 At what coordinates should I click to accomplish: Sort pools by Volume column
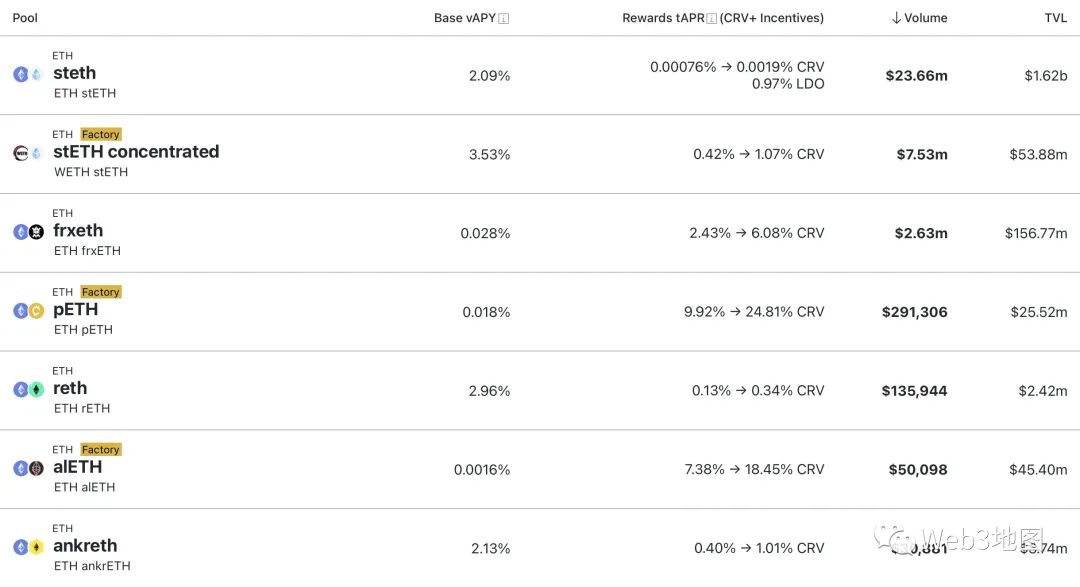(x=919, y=18)
